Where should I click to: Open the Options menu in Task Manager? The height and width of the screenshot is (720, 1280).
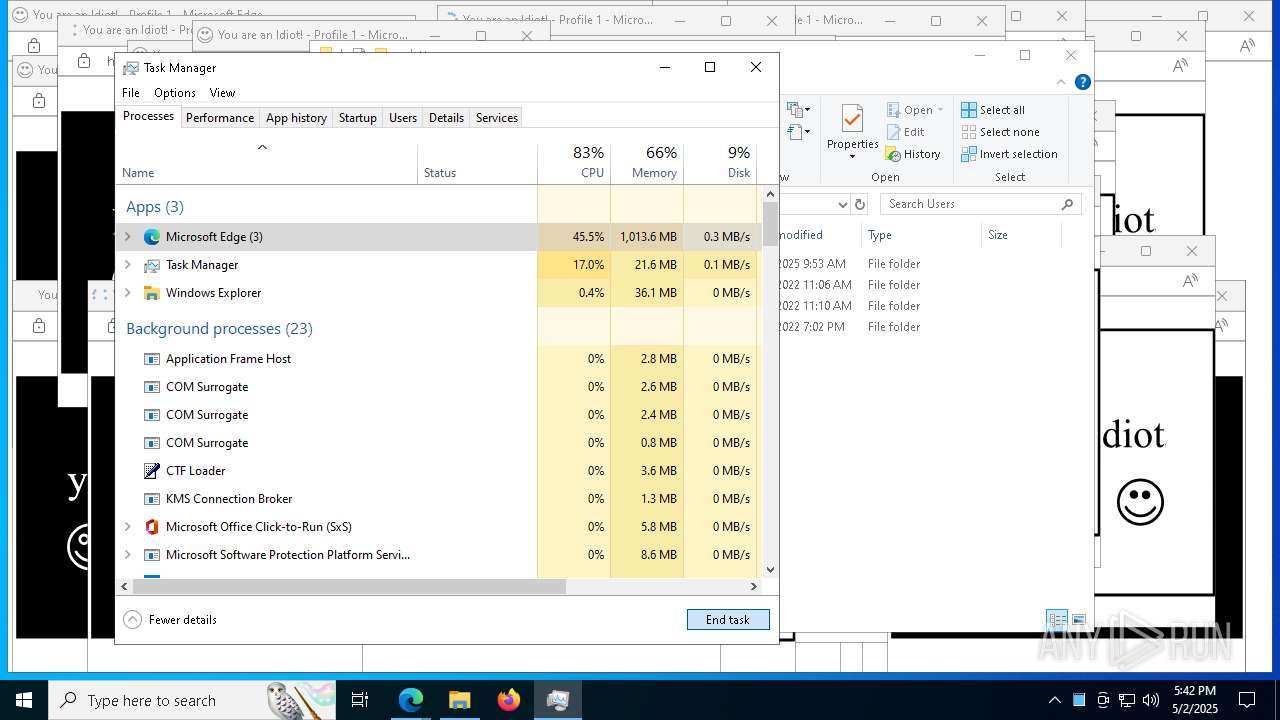tap(175, 92)
